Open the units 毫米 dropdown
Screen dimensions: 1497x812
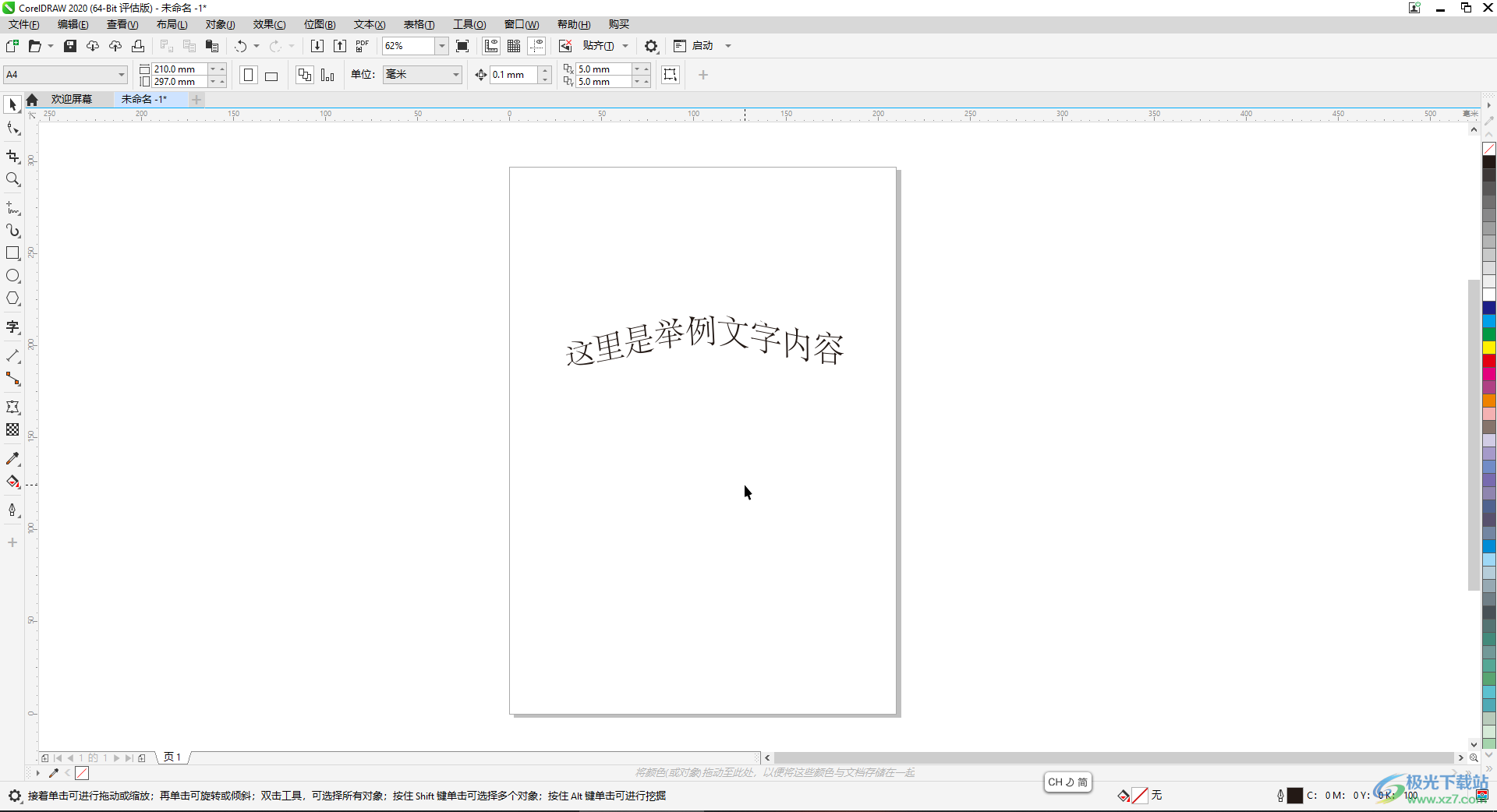[x=456, y=75]
